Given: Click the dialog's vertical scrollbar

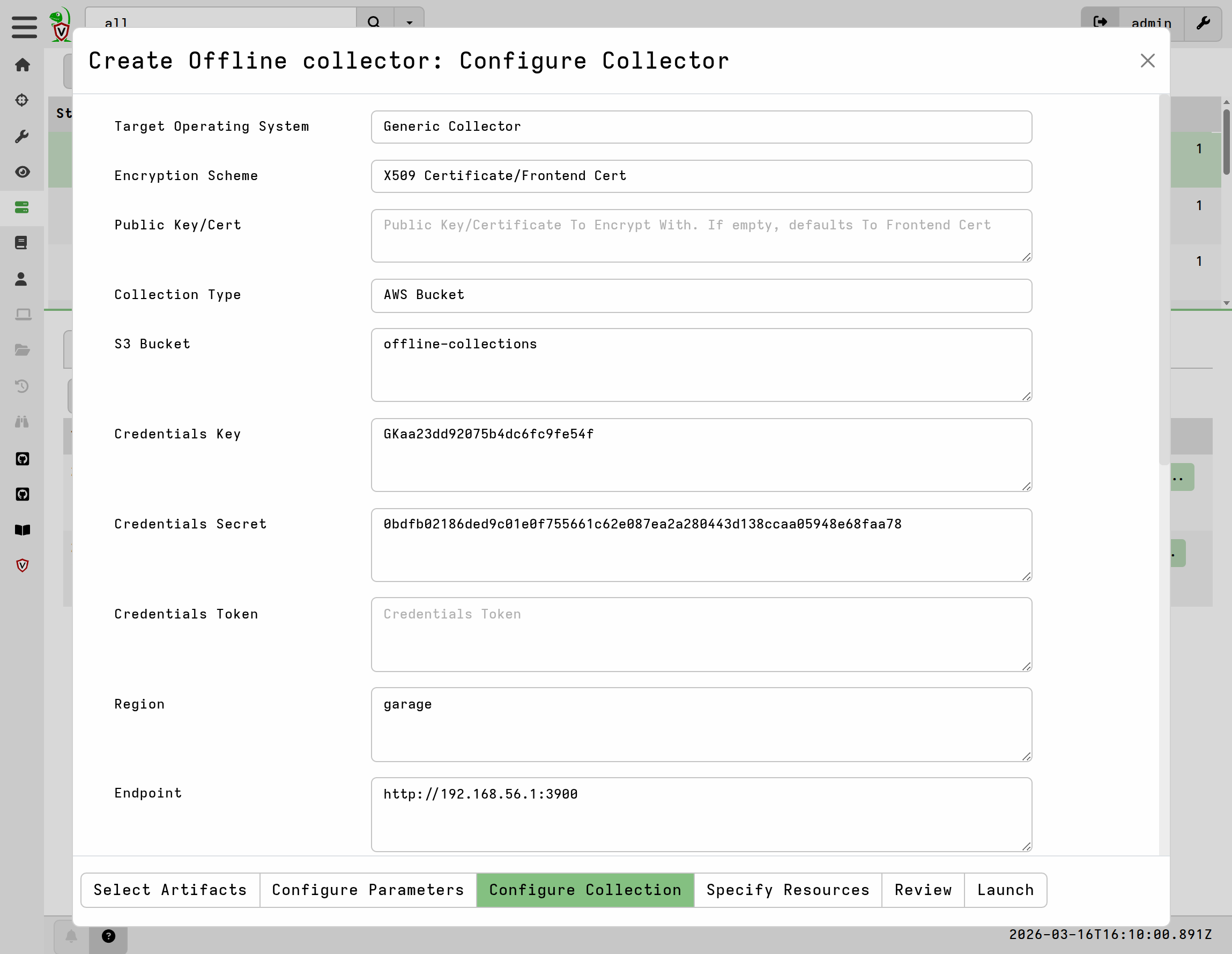Looking at the screenshot, I should point(1164,280).
